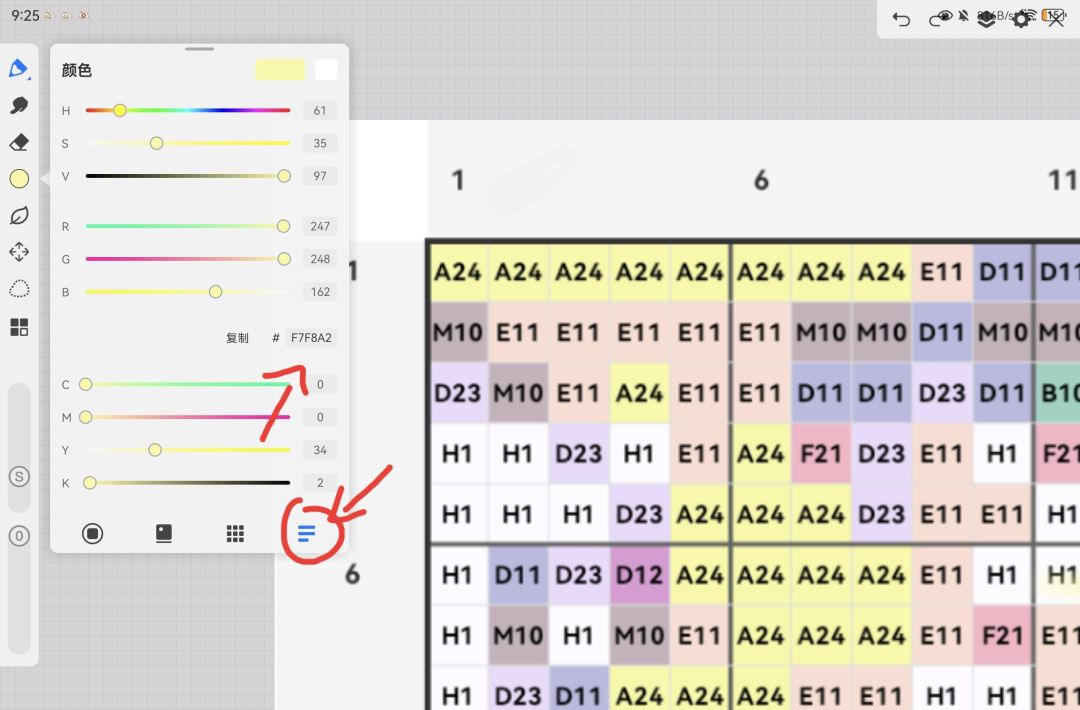Click the R red slider track
Screen dimensions: 1080x710
(x=187, y=226)
